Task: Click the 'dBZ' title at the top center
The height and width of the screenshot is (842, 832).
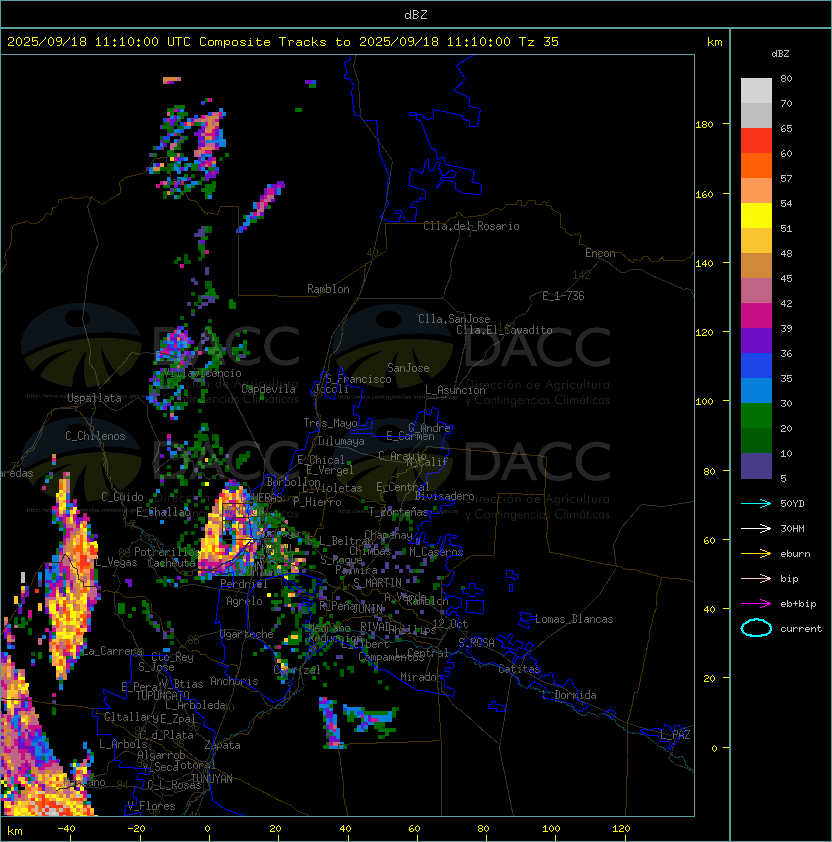Action: [x=416, y=15]
